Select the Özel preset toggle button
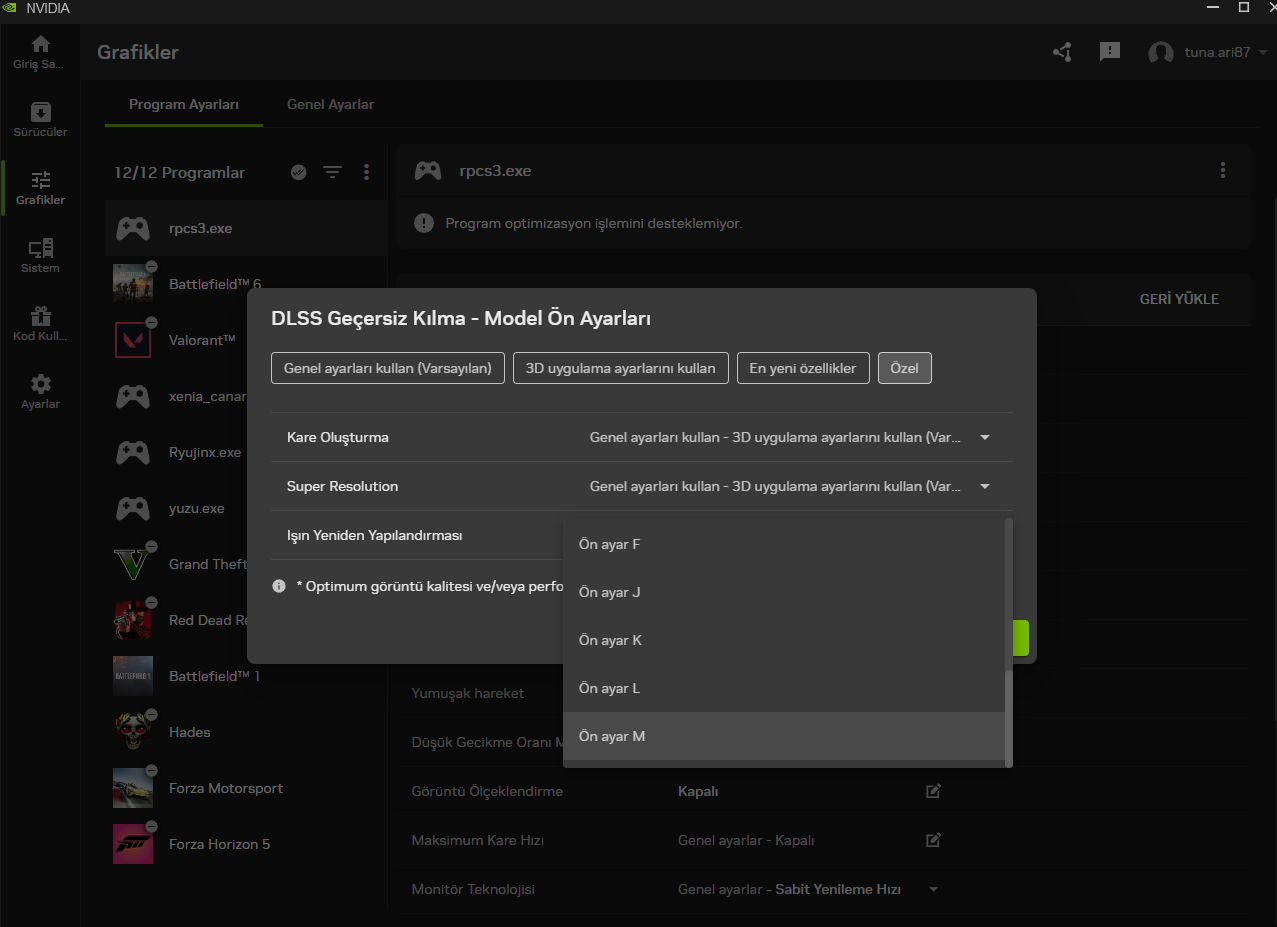This screenshot has width=1277, height=927. coord(904,368)
